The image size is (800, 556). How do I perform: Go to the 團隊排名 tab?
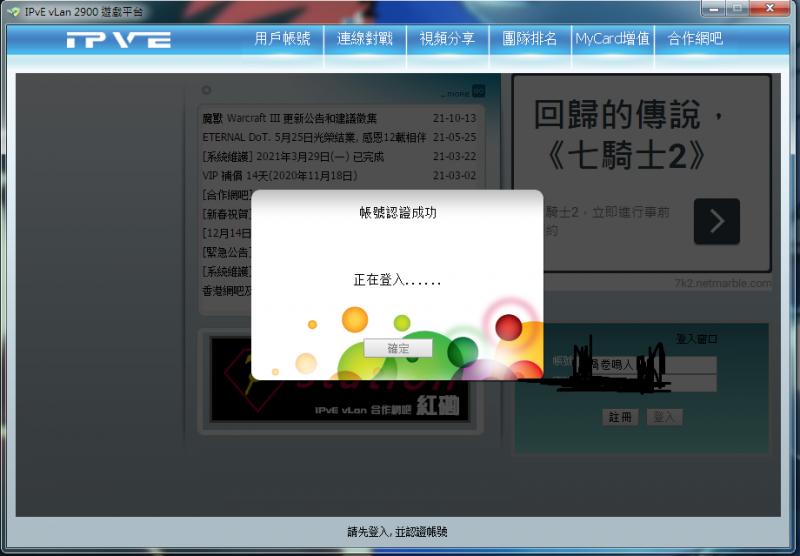click(x=530, y=39)
